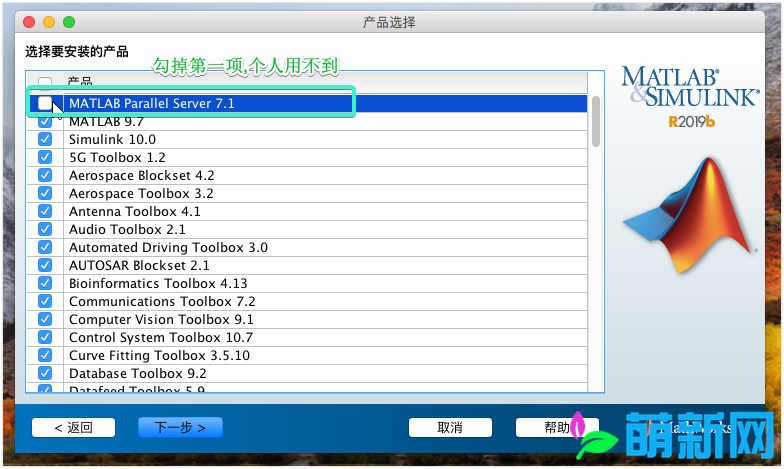Screen dimensions: 784x469
Task: Click the product list vertical scrollbar
Action: 596,121
